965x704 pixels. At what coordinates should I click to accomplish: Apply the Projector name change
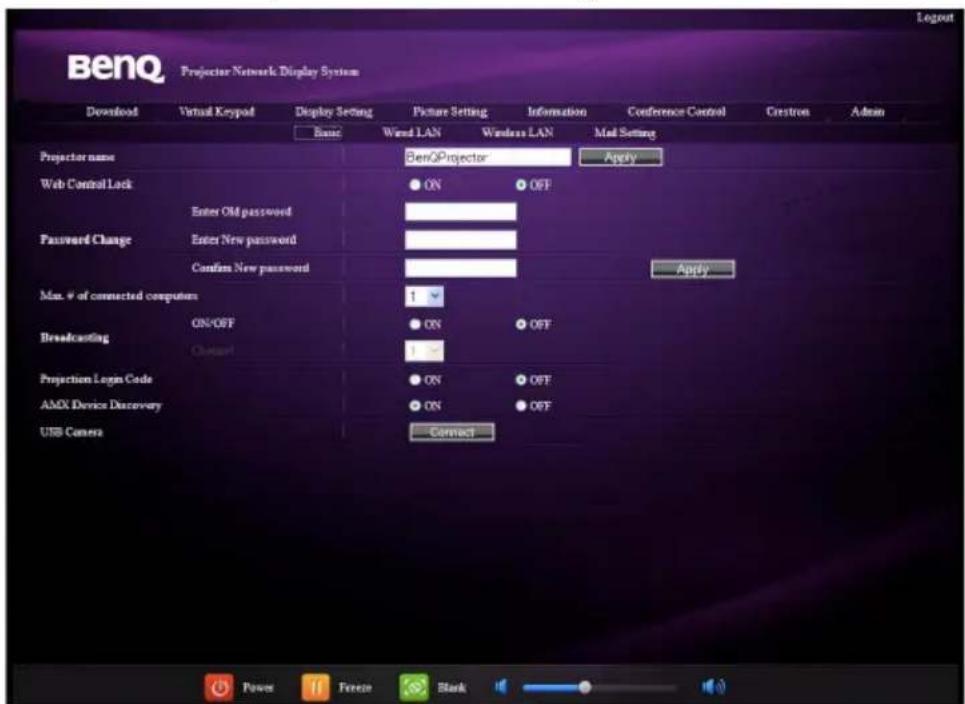(621, 157)
